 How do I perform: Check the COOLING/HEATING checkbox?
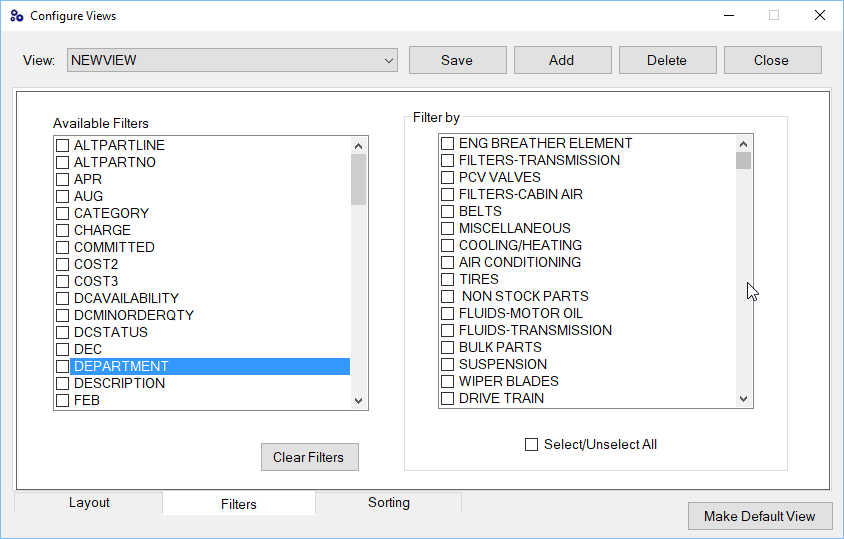point(447,246)
